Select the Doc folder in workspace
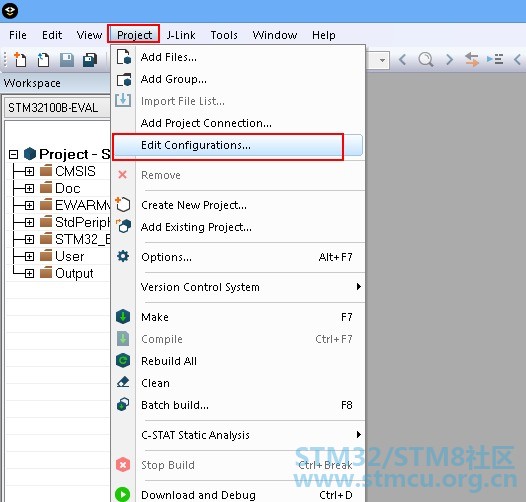The image size is (526, 502). click(x=68, y=188)
